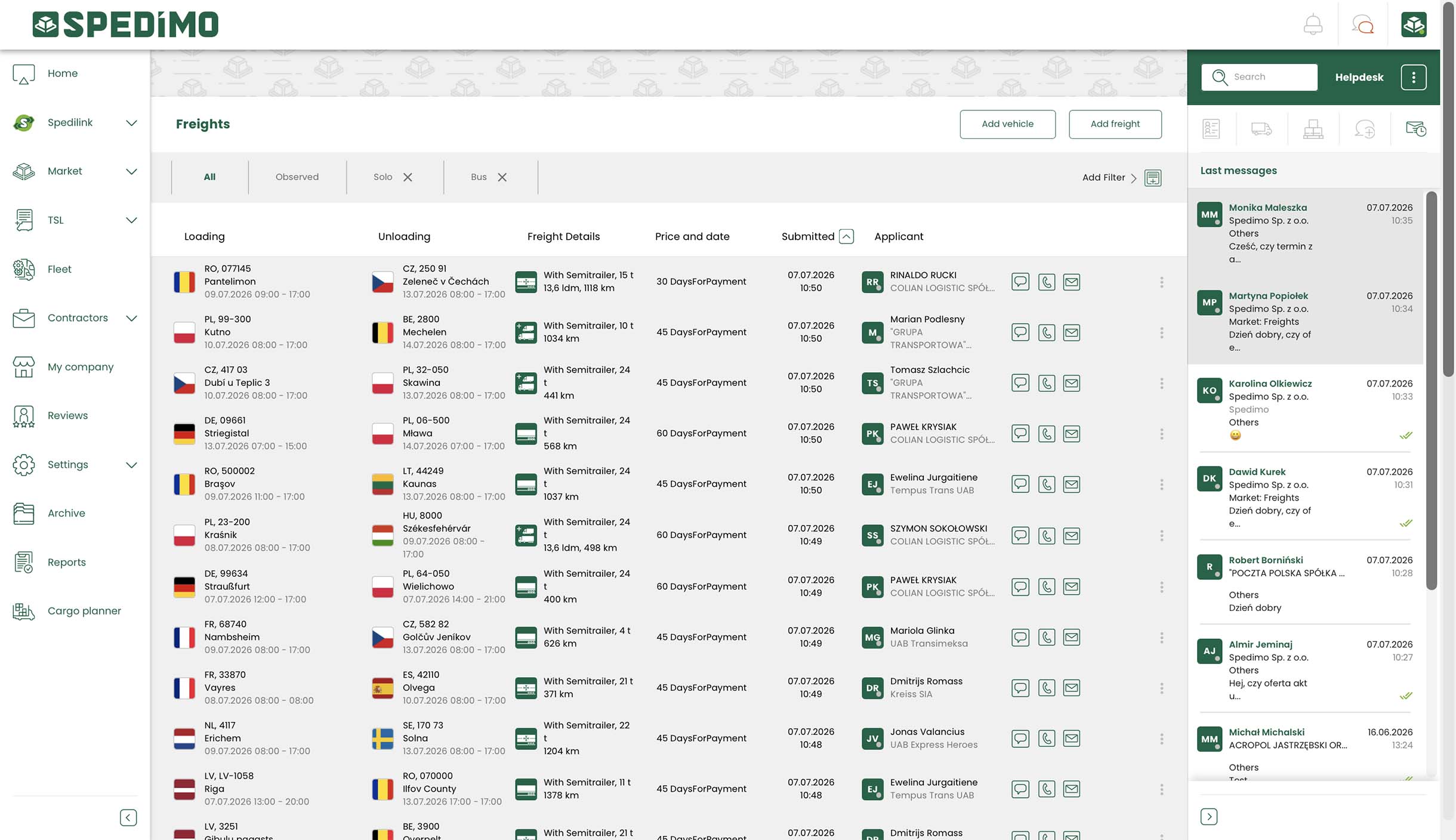Open Martyna Popiołek's message
Viewport: 1456px width, 840px height.
[x=1305, y=320]
